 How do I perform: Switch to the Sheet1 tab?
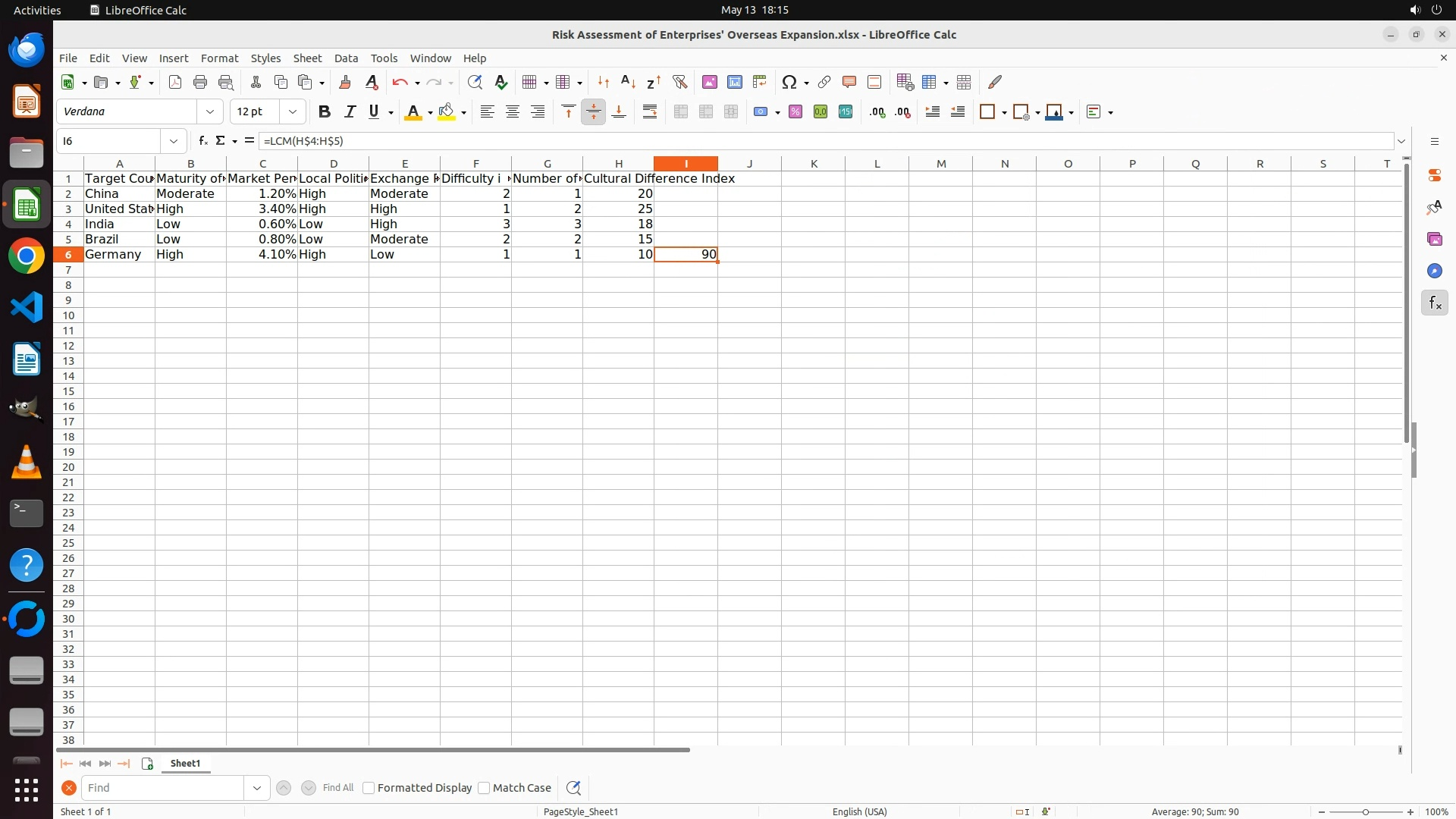185,764
